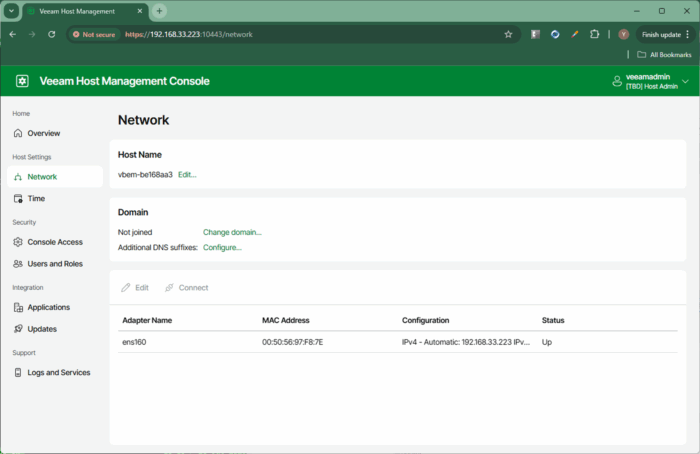Open the new tab plus button
The width and height of the screenshot is (700, 454).
(x=159, y=11)
